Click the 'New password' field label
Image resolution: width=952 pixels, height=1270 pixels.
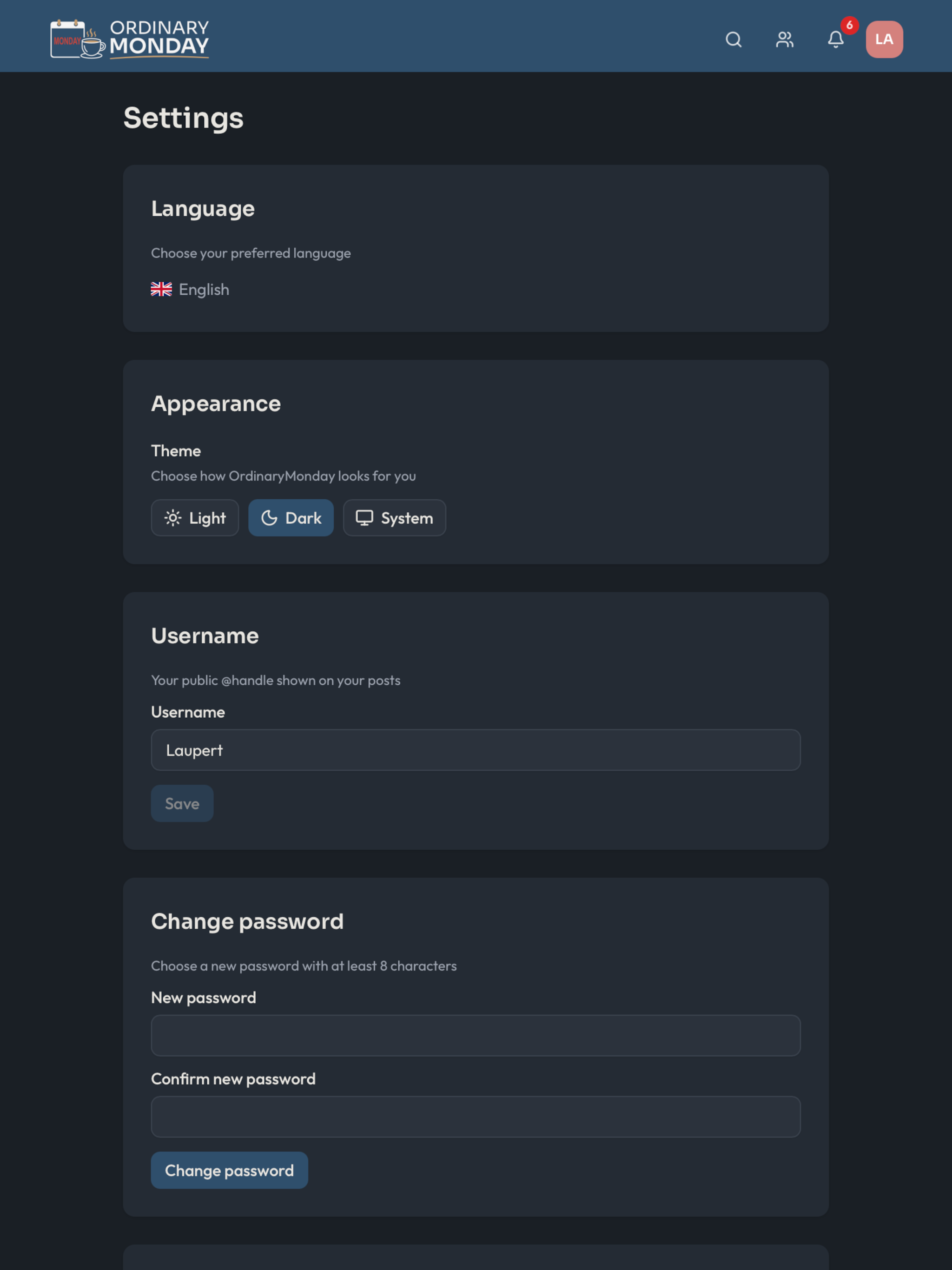[203, 998]
